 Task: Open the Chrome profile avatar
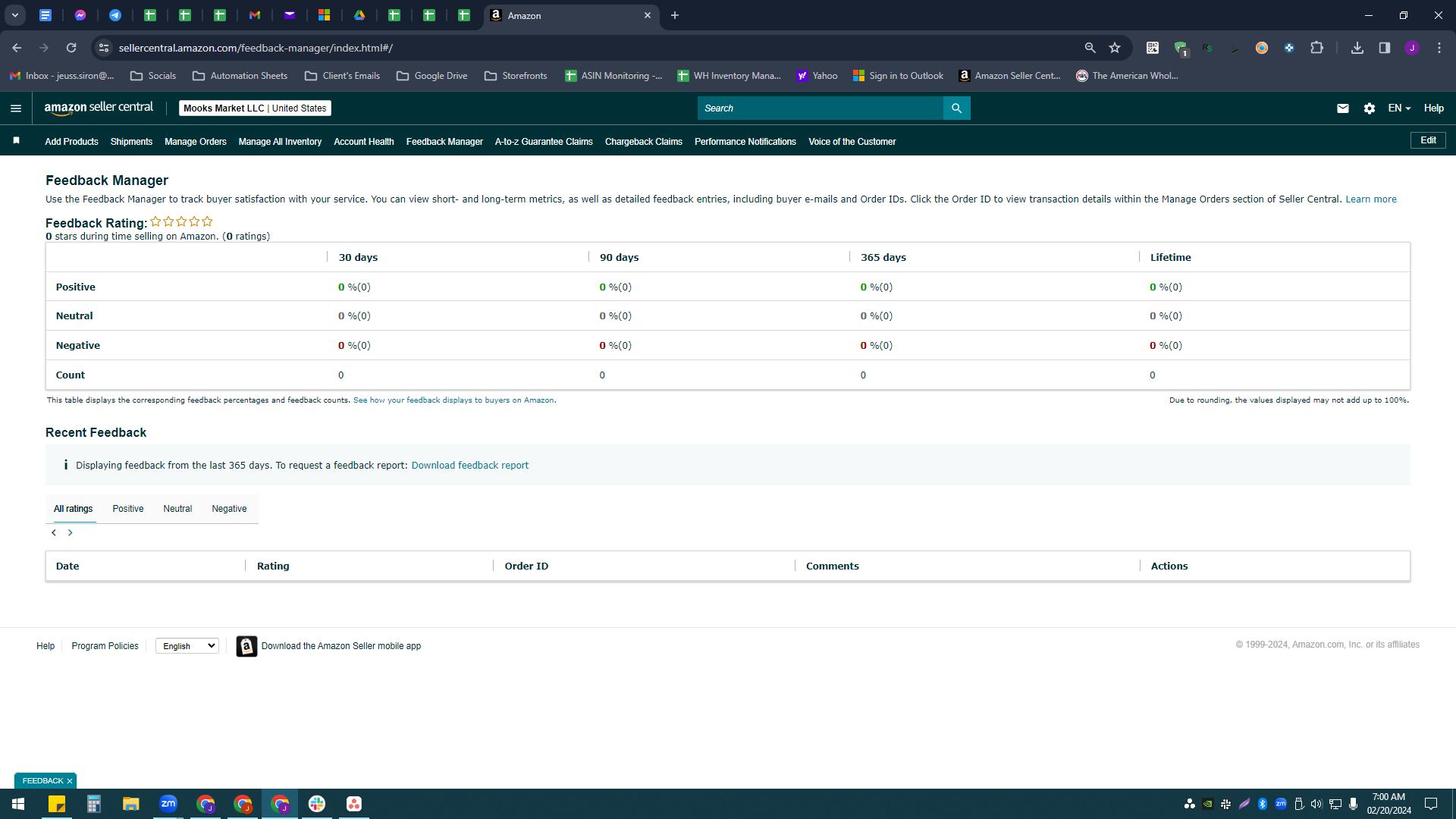pyautogui.click(x=1412, y=48)
